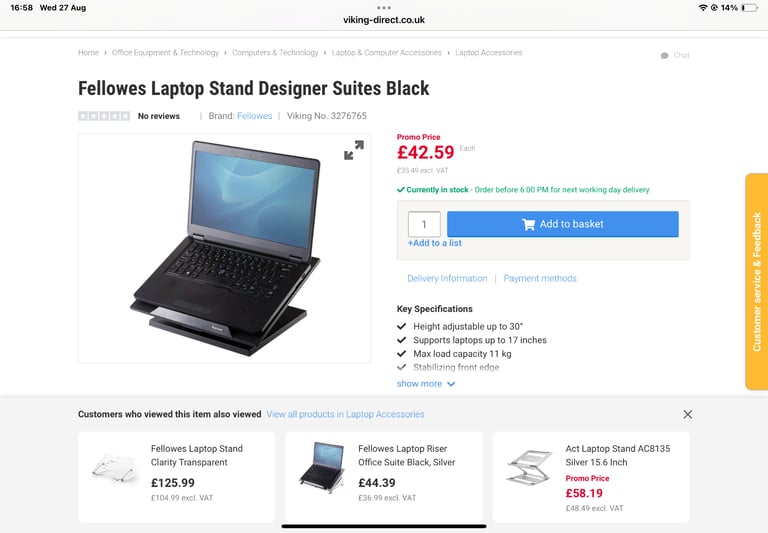Image resolution: width=768 pixels, height=533 pixels.
Task: Click the star rating icons
Action: pyautogui.click(x=104, y=116)
